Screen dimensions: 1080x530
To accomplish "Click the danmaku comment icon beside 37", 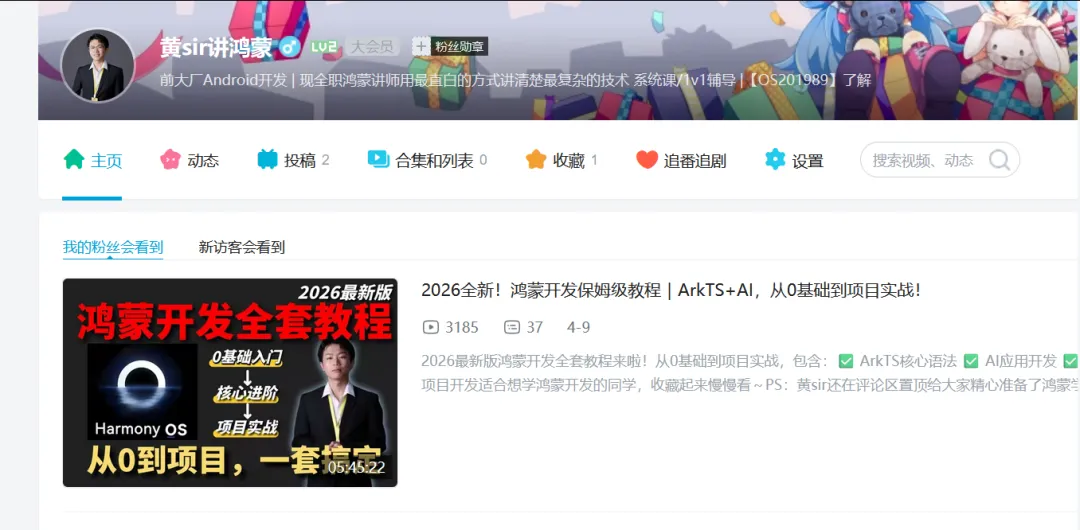I will pyautogui.click(x=512, y=327).
